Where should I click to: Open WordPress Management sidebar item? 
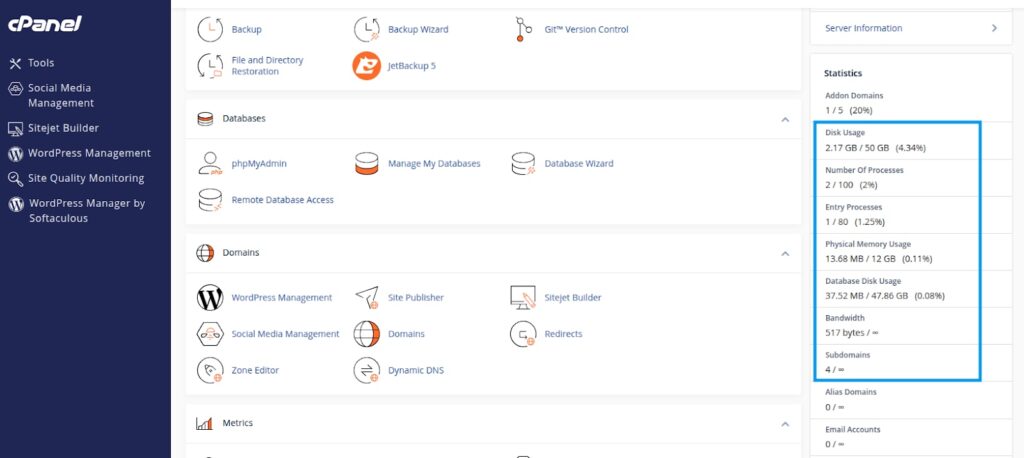89,154
